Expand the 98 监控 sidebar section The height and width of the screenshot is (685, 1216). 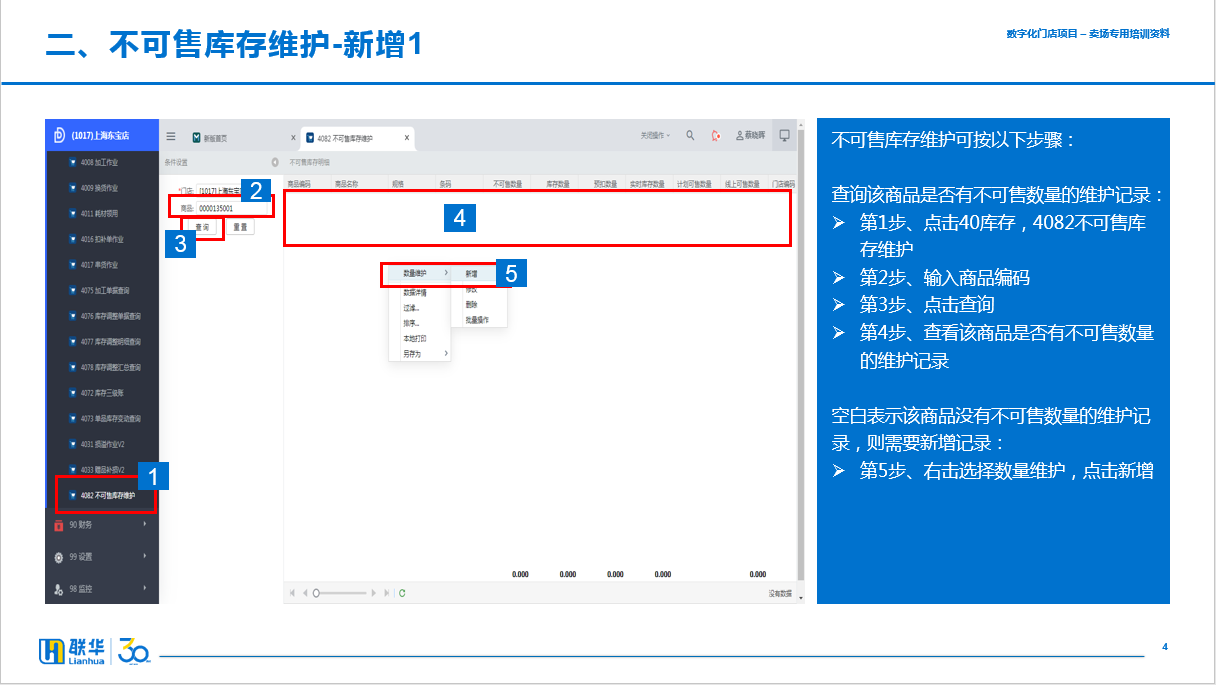coord(102,589)
